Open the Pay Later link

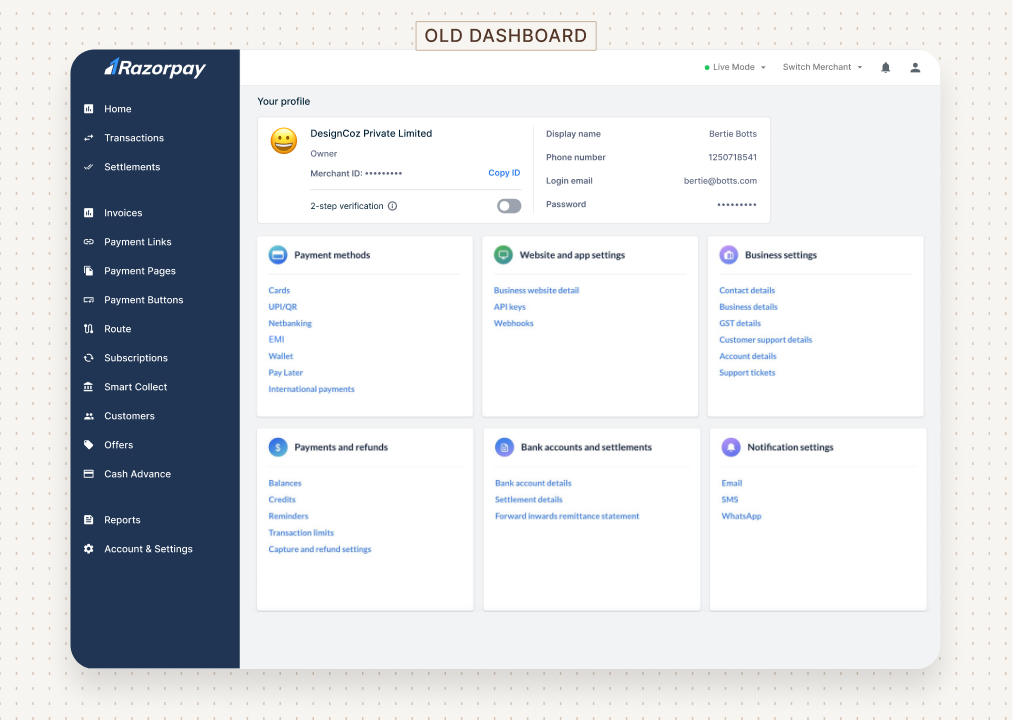coord(286,373)
